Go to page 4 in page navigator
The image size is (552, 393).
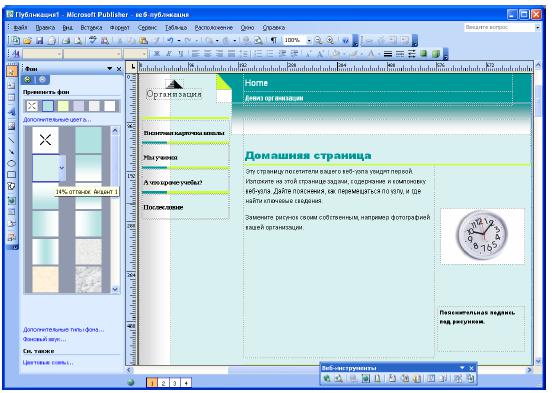click(186, 383)
